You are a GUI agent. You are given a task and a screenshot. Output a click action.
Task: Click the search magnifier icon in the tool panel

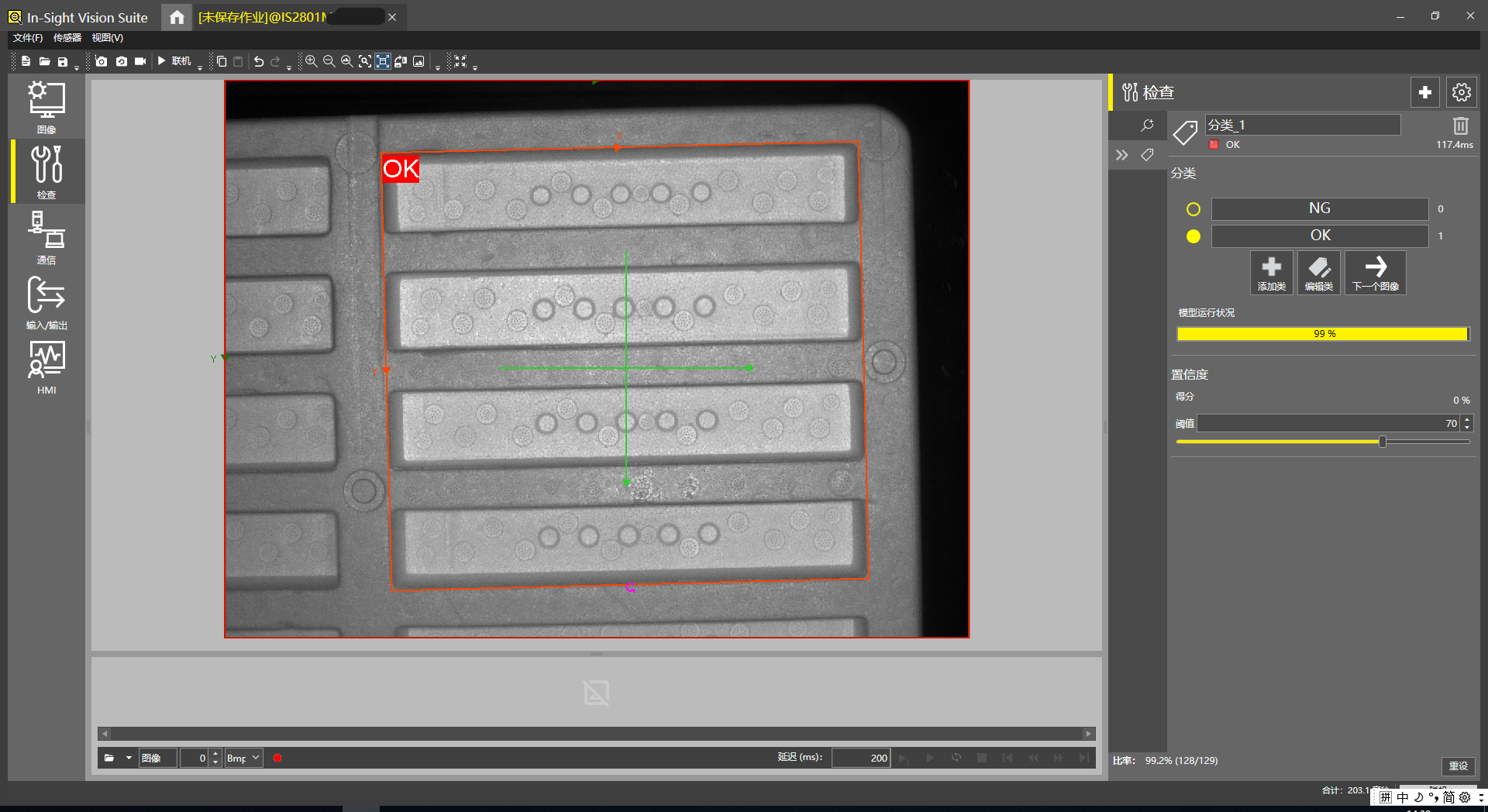click(x=1147, y=125)
